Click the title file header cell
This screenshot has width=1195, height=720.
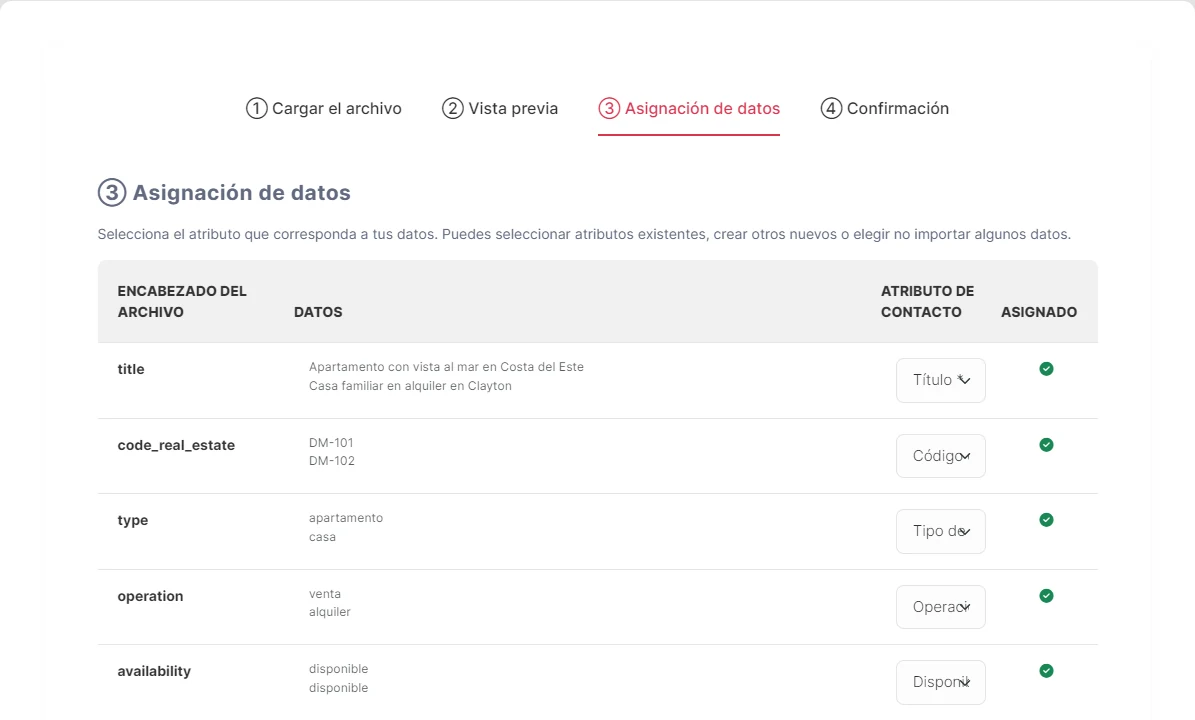131,369
